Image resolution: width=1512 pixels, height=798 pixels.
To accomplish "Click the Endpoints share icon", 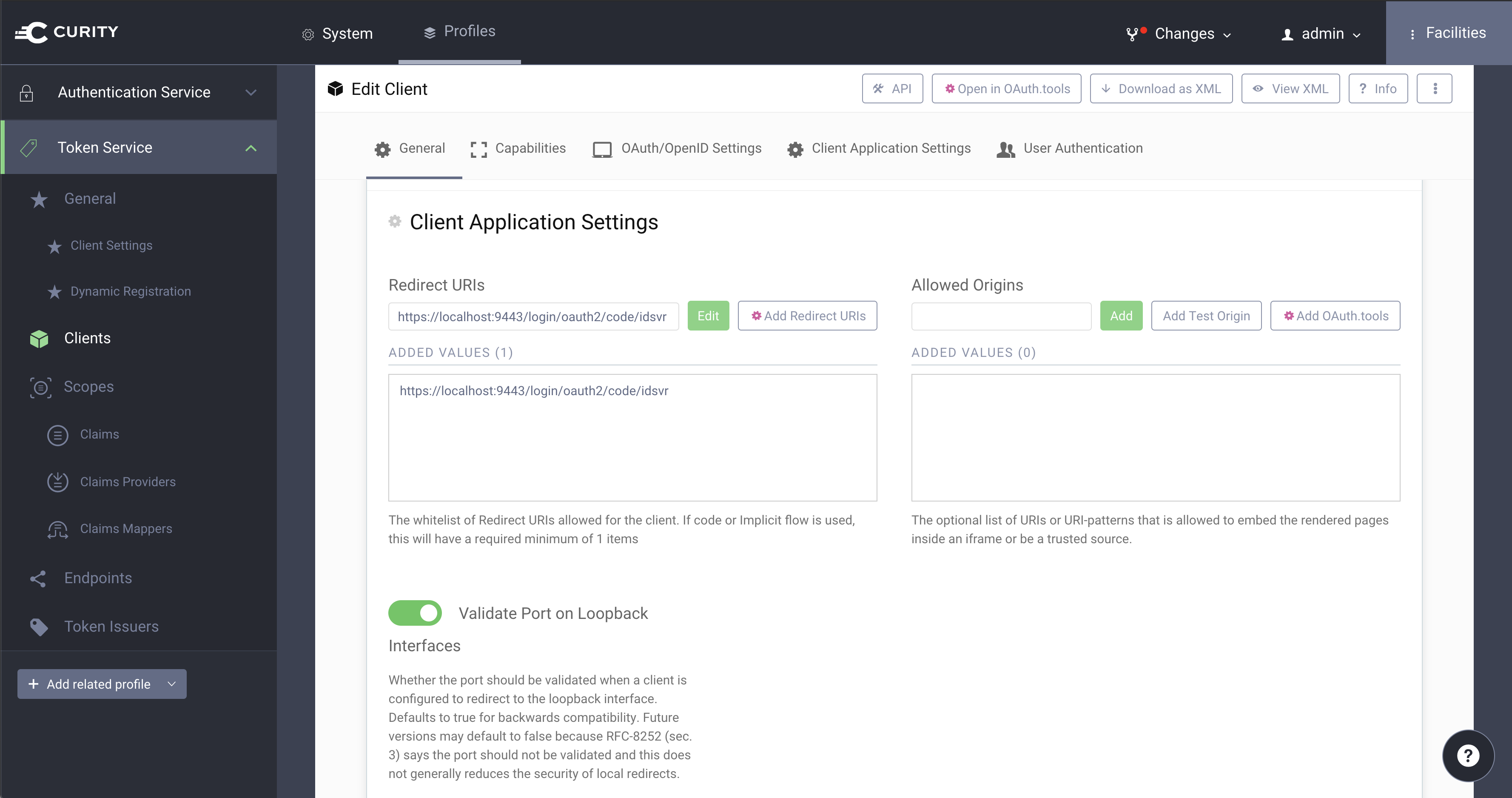I will click(x=38, y=579).
